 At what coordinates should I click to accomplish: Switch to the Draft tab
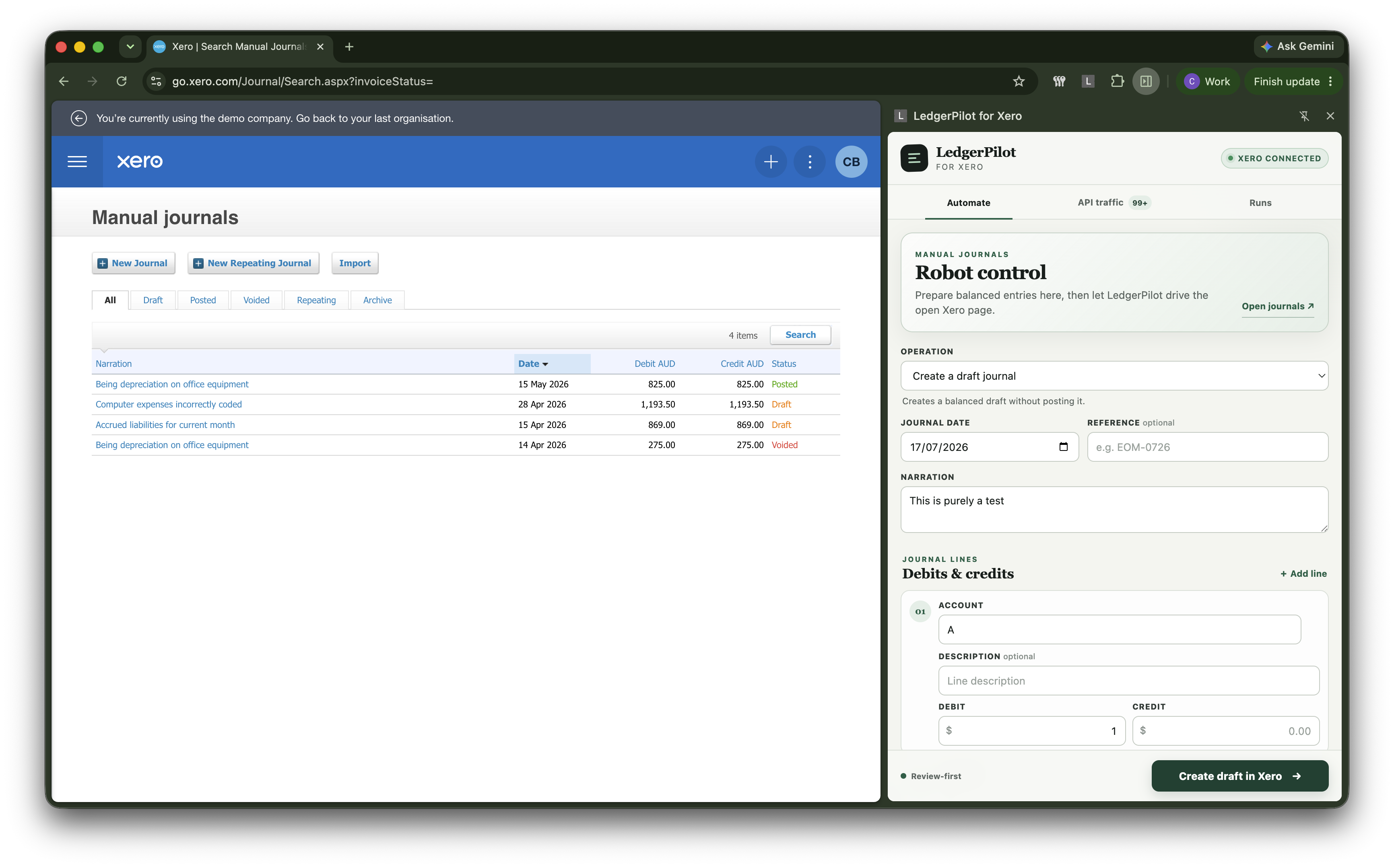153,300
